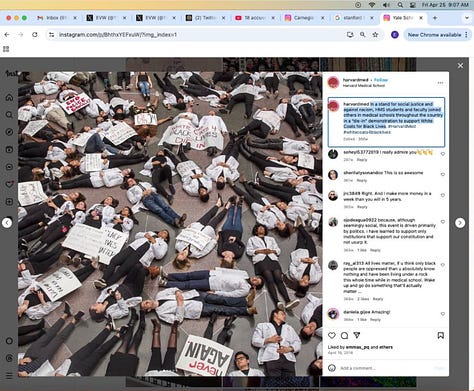This screenshot has width=474, height=391.
Task: Close the post overlay with X
Action: tap(460, 66)
